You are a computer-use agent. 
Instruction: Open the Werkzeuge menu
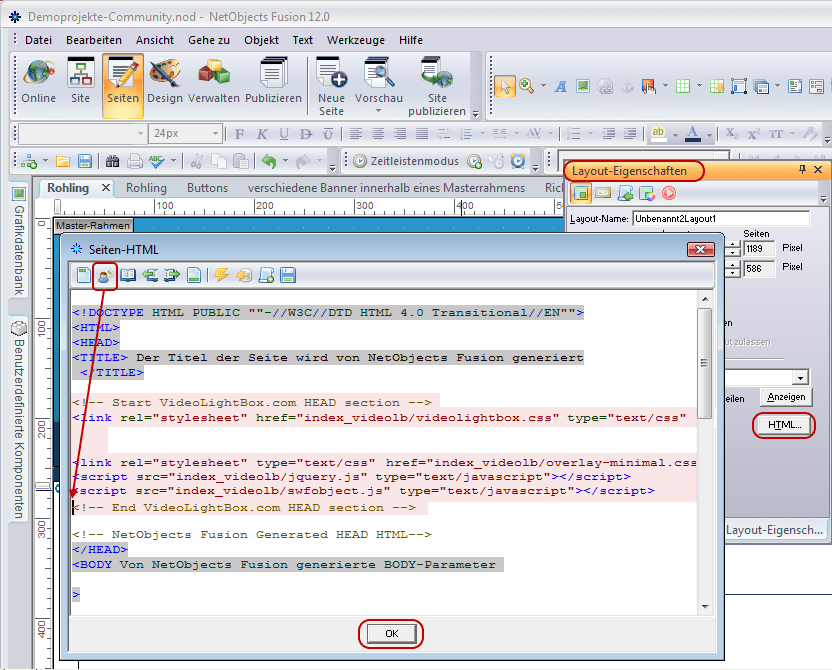point(356,40)
